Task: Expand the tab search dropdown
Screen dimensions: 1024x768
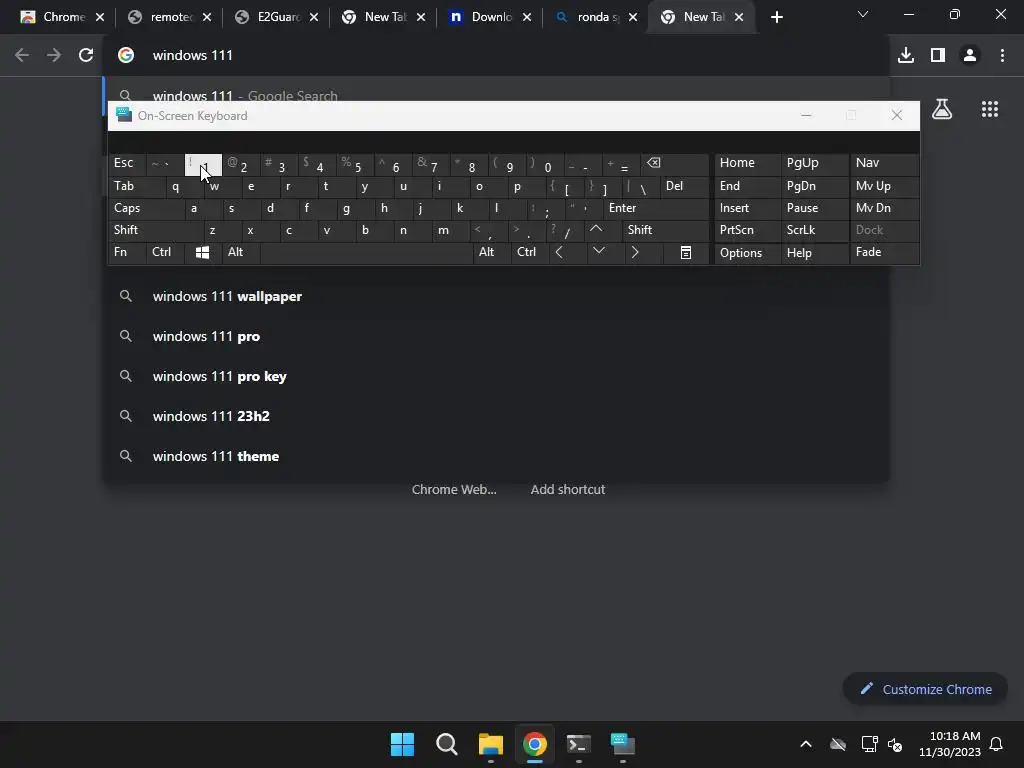Action: [x=863, y=14]
